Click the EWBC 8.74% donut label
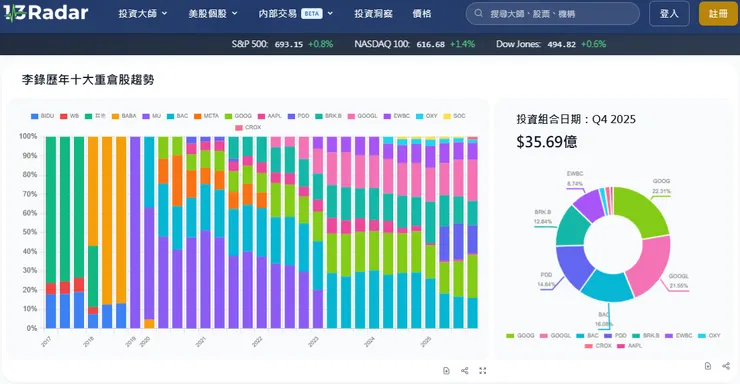Image resolution: width=740 pixels, height=384 pixels. [x=575, y=179]
